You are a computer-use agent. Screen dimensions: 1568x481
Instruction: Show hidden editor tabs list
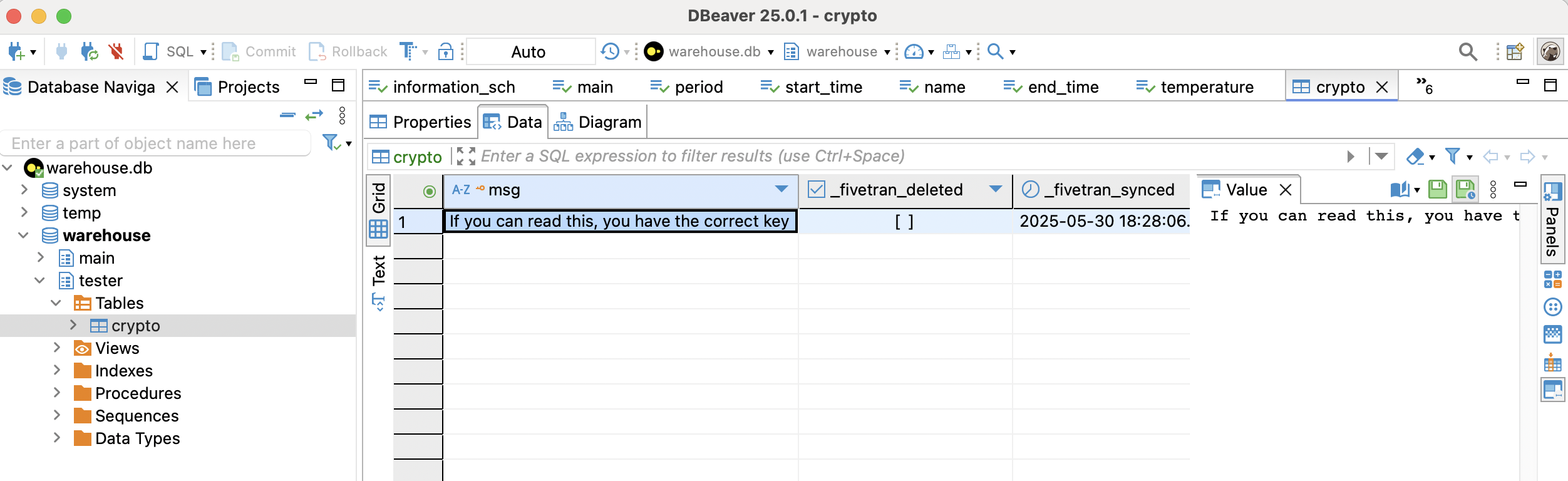coord(1425,86)
